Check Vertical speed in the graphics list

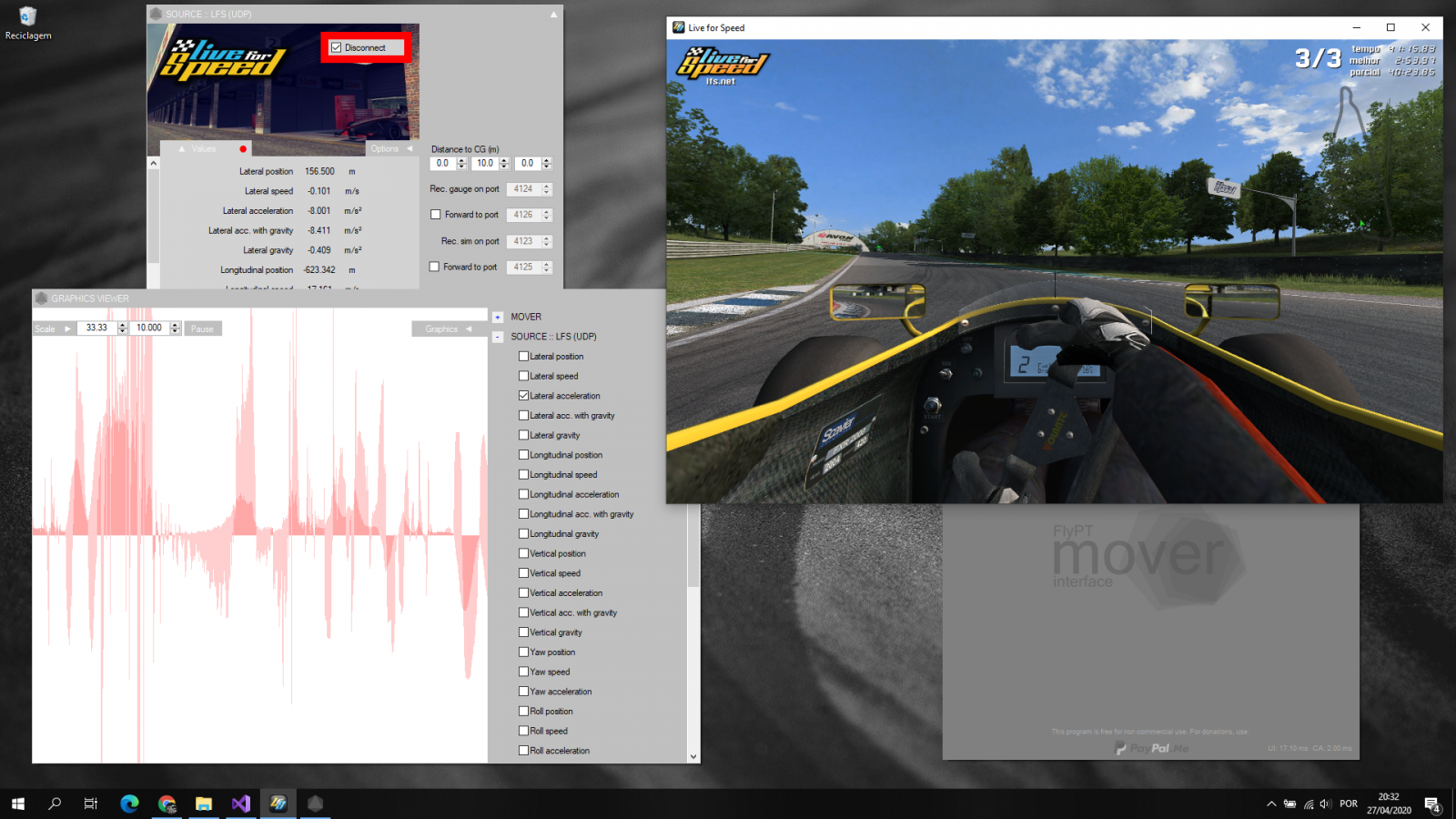[523, 573]
